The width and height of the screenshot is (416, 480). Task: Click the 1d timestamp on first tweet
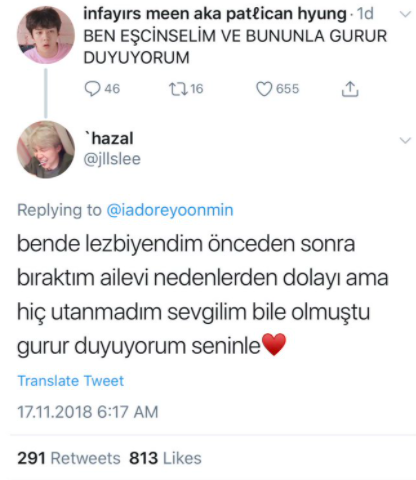(365, 14)
